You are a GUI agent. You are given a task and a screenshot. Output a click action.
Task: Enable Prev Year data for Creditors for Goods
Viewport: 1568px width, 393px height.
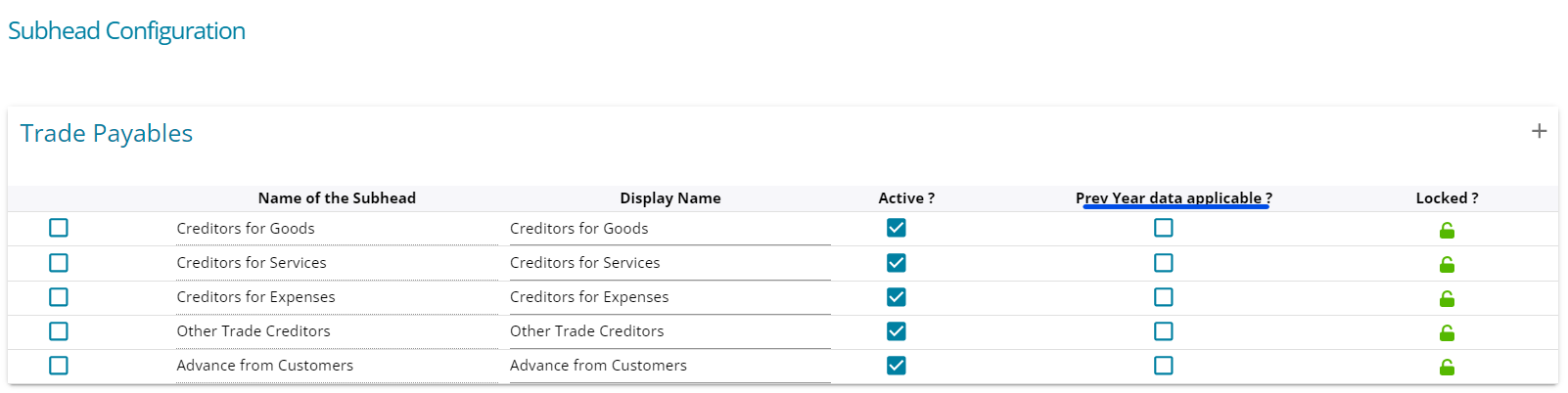(x=1163, y=228)
